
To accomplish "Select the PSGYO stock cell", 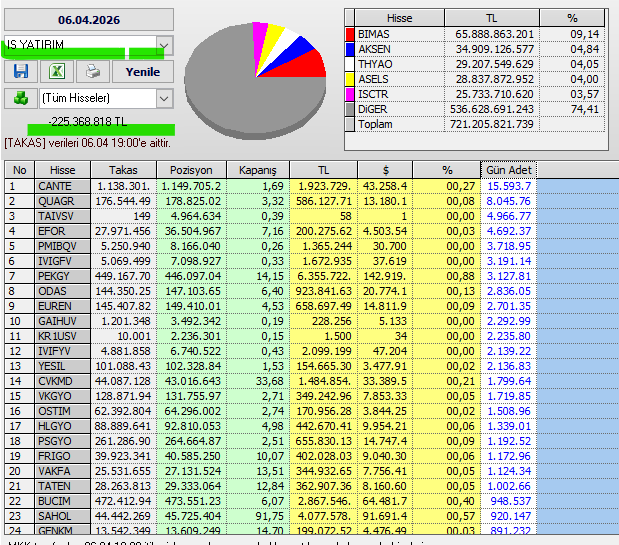I will click(62, 441).
